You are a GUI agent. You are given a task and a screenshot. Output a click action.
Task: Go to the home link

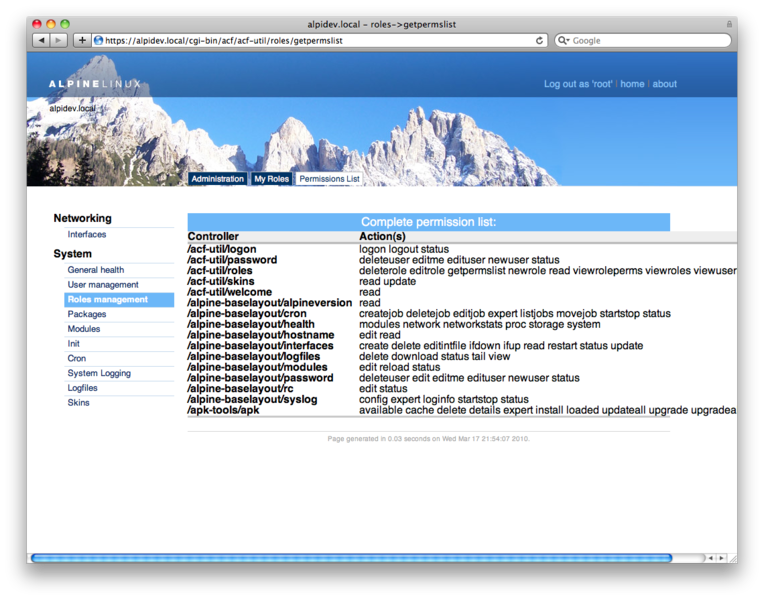[632, 84]
